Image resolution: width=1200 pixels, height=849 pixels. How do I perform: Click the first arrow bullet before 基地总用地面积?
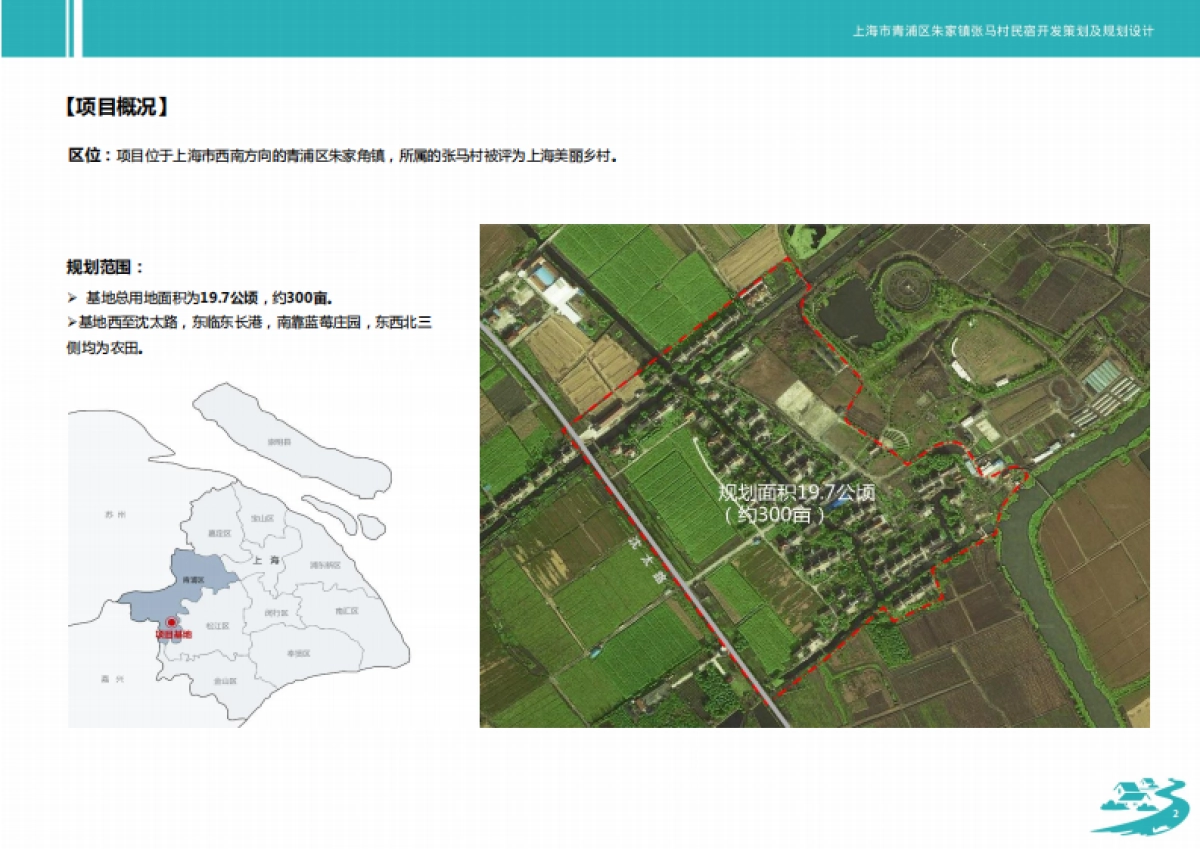point(72,298)
